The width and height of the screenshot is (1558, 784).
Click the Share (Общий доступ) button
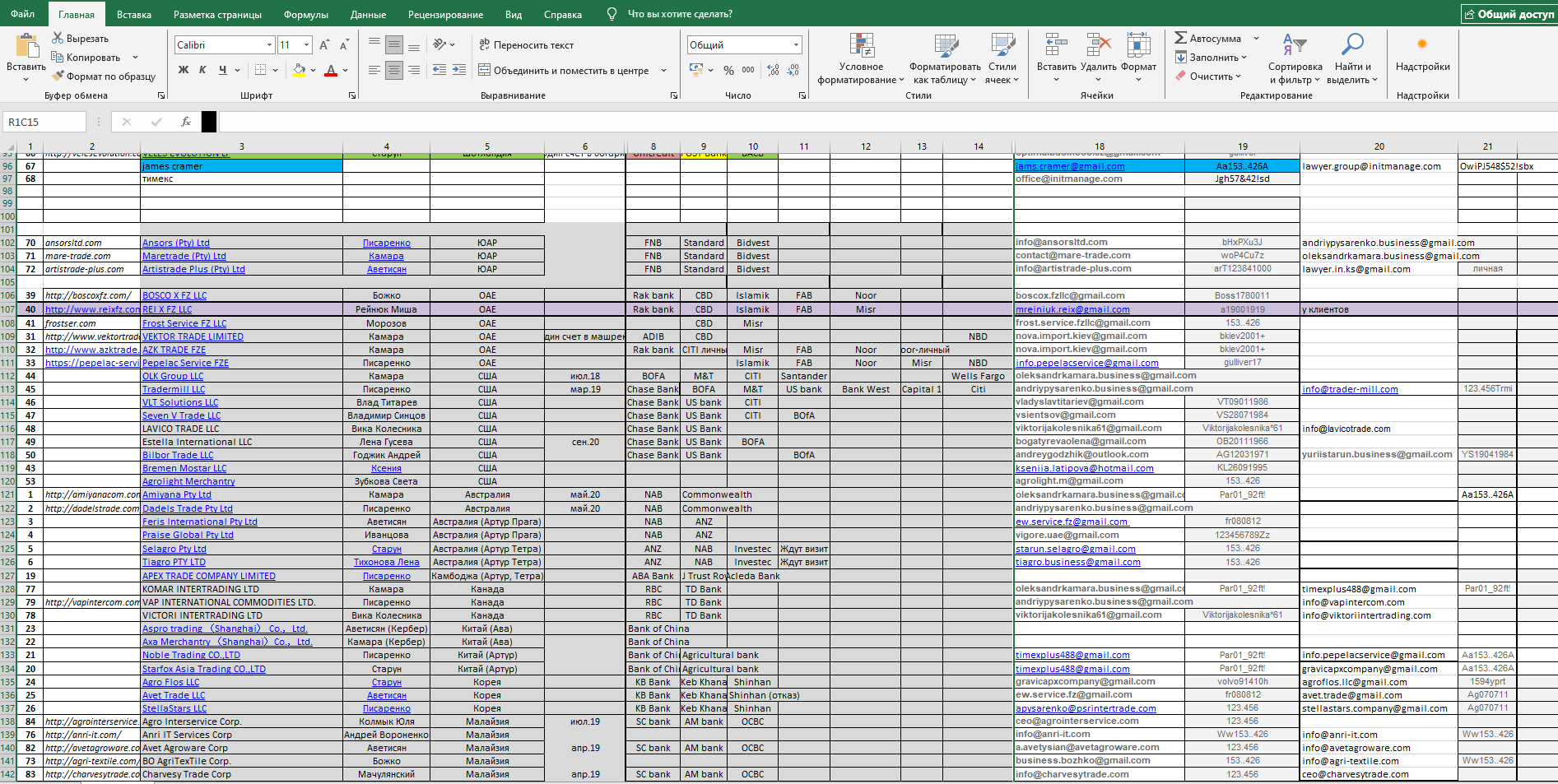click(1509, 14)
